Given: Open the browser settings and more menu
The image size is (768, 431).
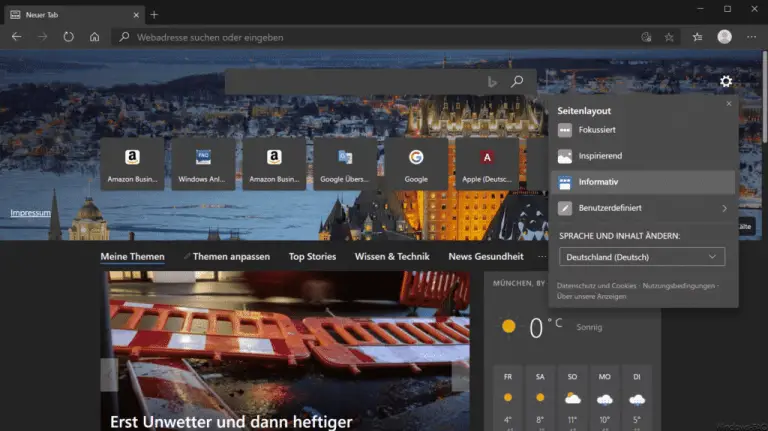Looking at the screenshot, I should tap(751, 37).
